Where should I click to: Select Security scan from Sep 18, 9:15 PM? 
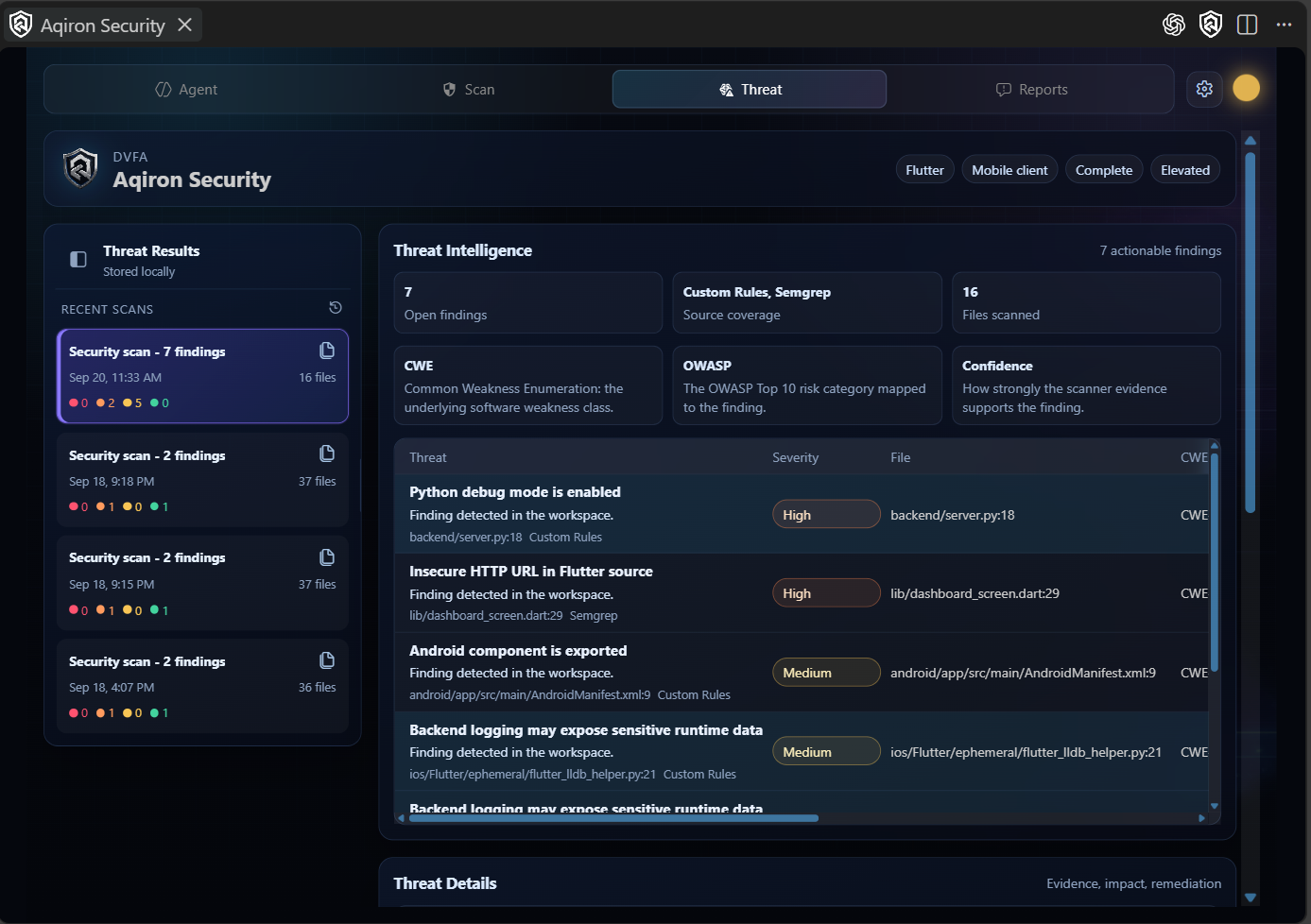click(203, 583)
